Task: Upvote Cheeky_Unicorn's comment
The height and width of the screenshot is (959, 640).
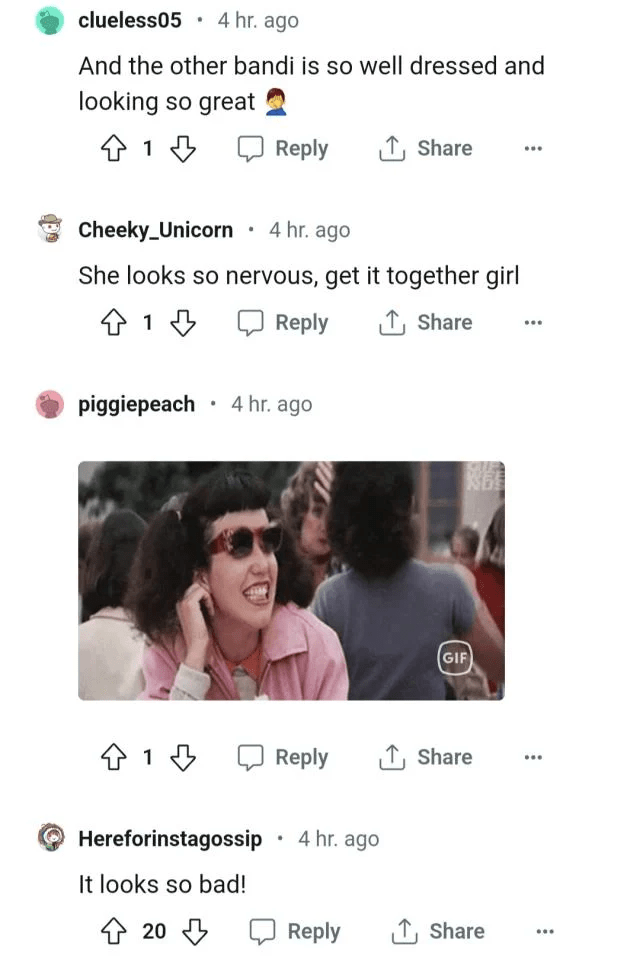Action: tap(113, 322)
